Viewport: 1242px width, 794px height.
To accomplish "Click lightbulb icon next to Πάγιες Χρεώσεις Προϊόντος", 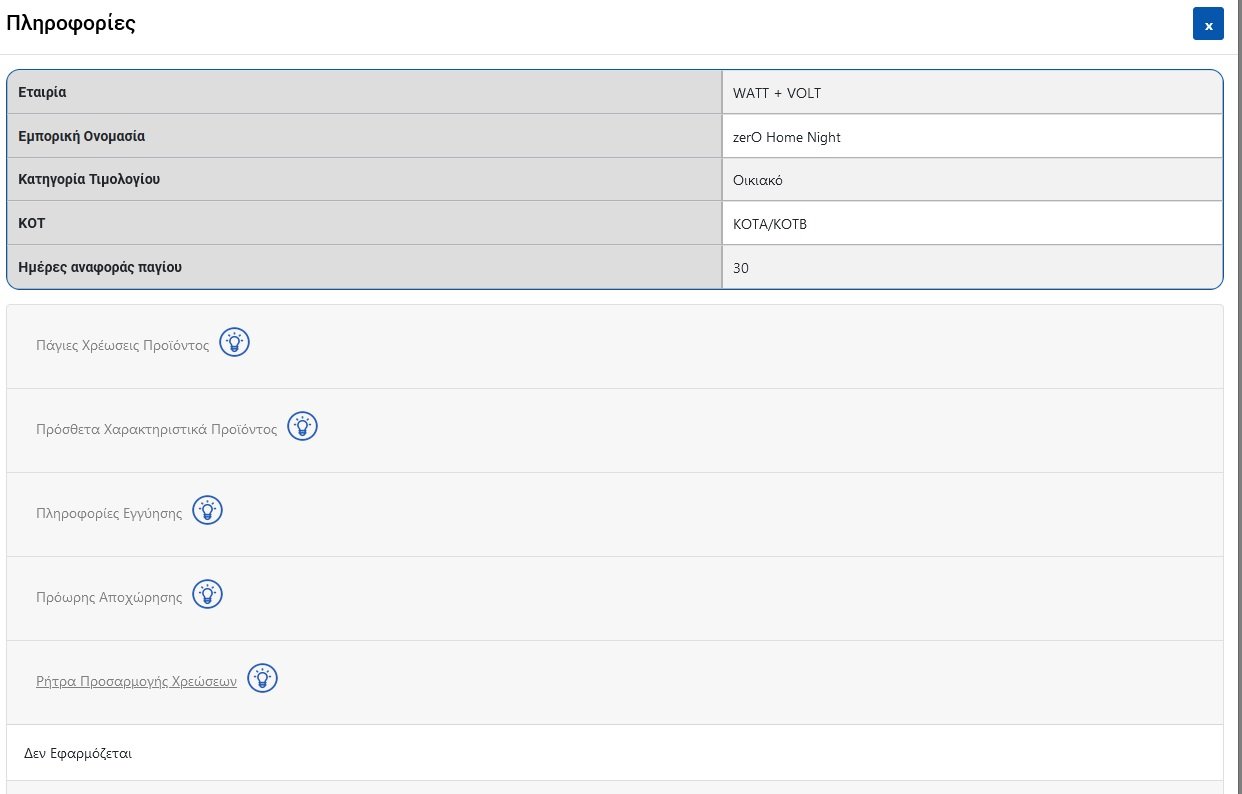I will click(x=234, y=342).
